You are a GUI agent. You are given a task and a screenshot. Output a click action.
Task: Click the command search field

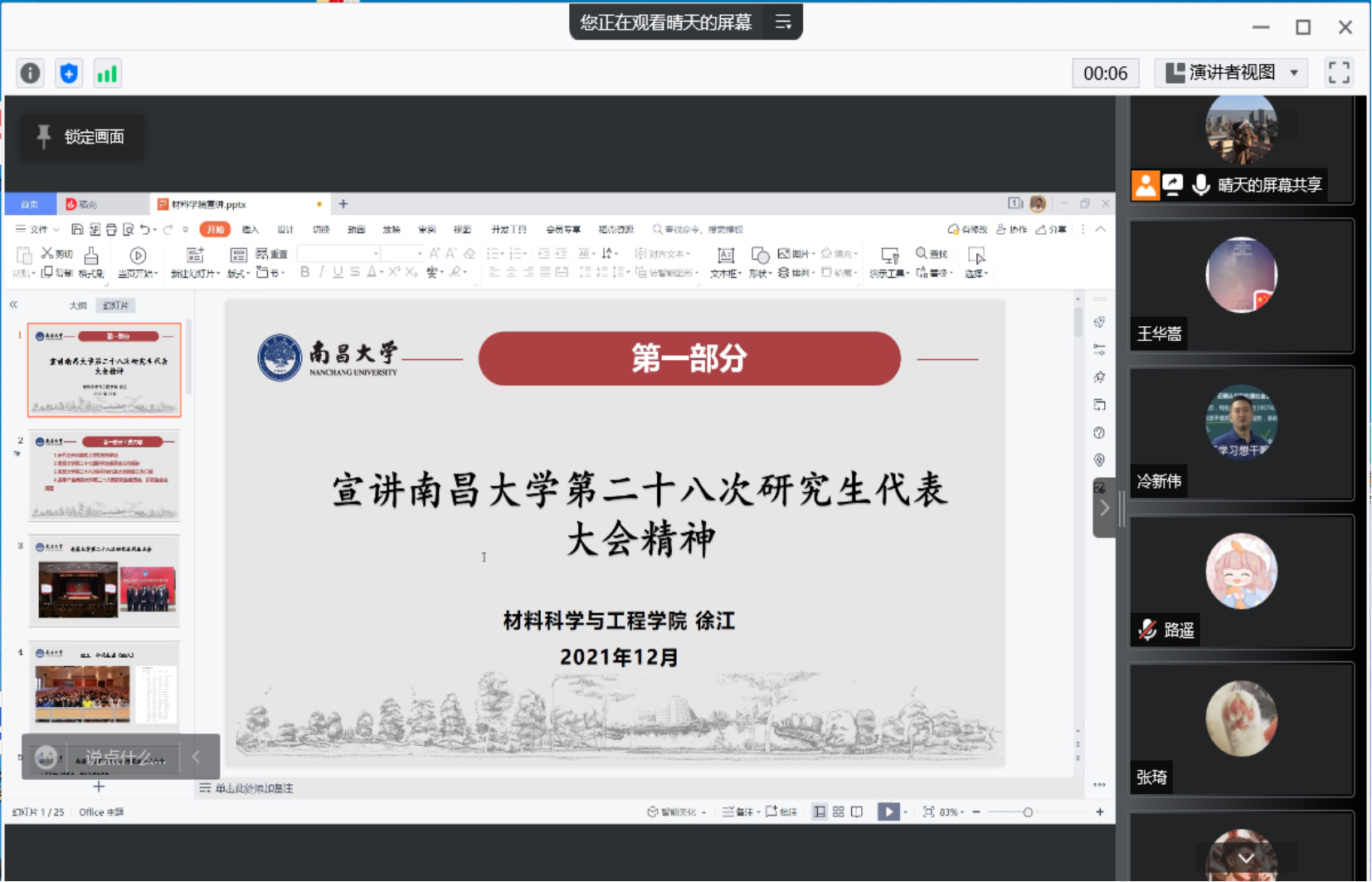pyautogui.click(x=698, y=229)
